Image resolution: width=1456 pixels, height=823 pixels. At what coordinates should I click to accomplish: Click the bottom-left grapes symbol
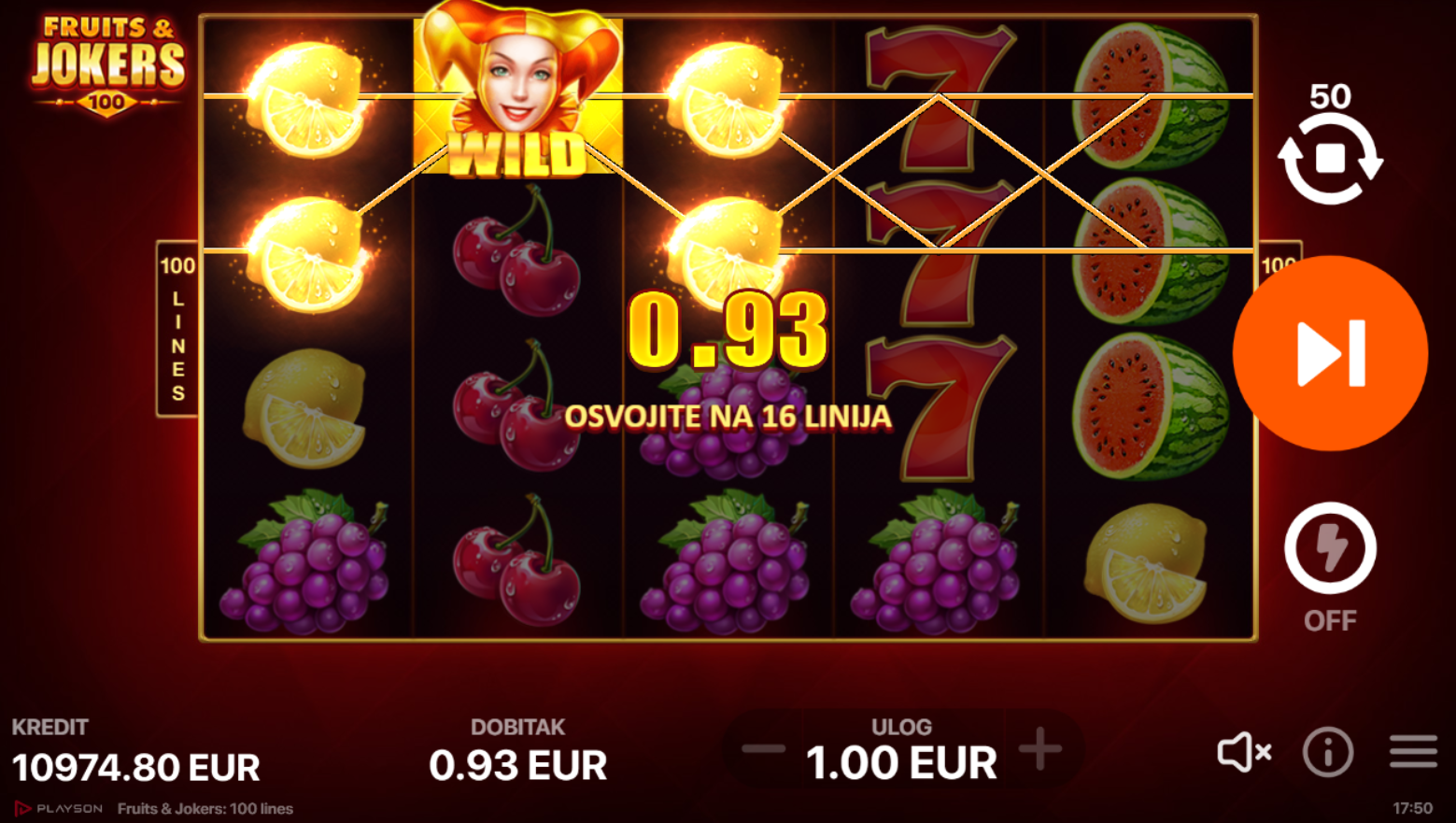click(x=305, y=562)
